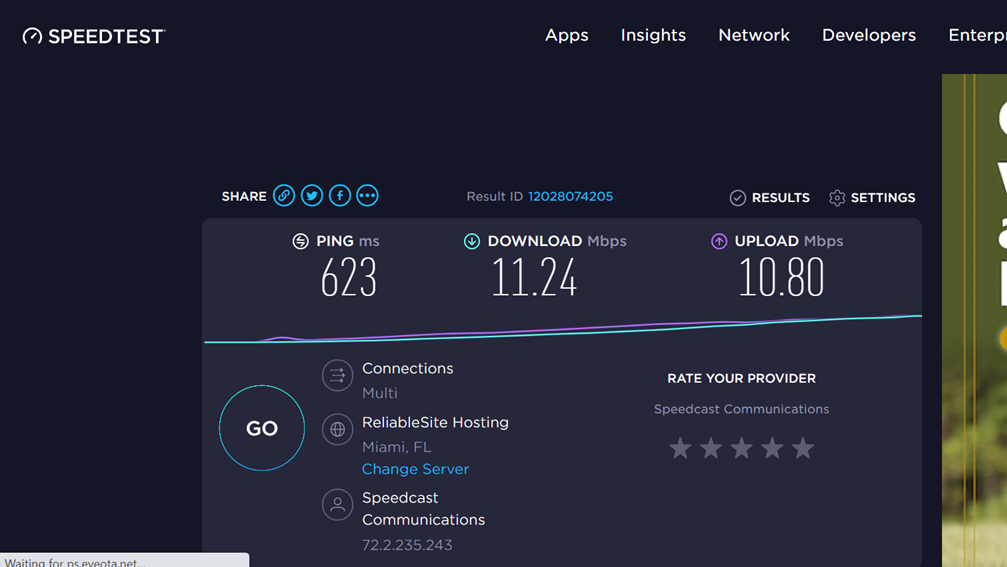Click the globe server icon
Image resolution: width=1007 pixels, height=567 pixels.
tap(337, 429)
